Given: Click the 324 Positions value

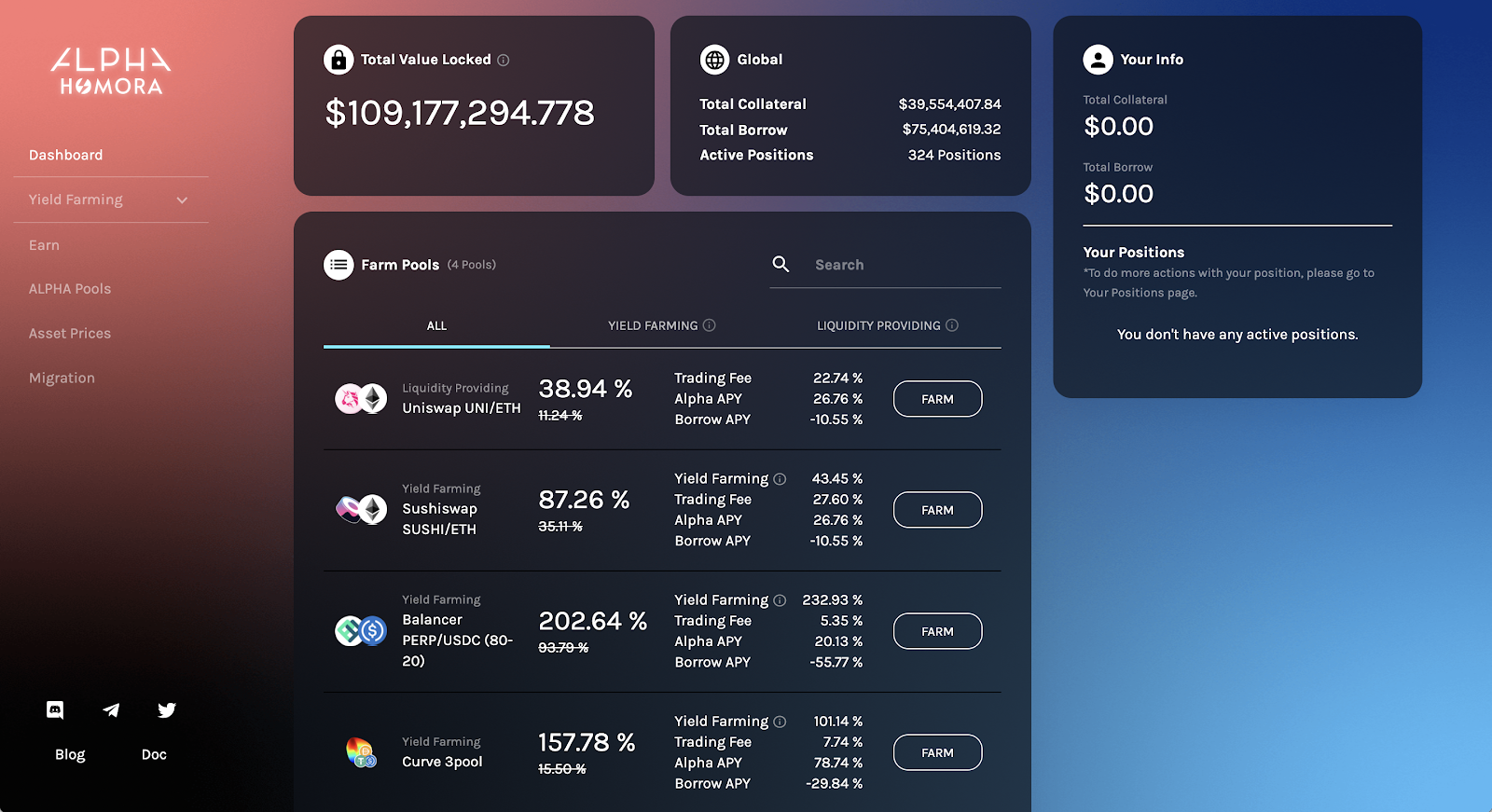Looking at the screenshot, I should pos(954,155).
